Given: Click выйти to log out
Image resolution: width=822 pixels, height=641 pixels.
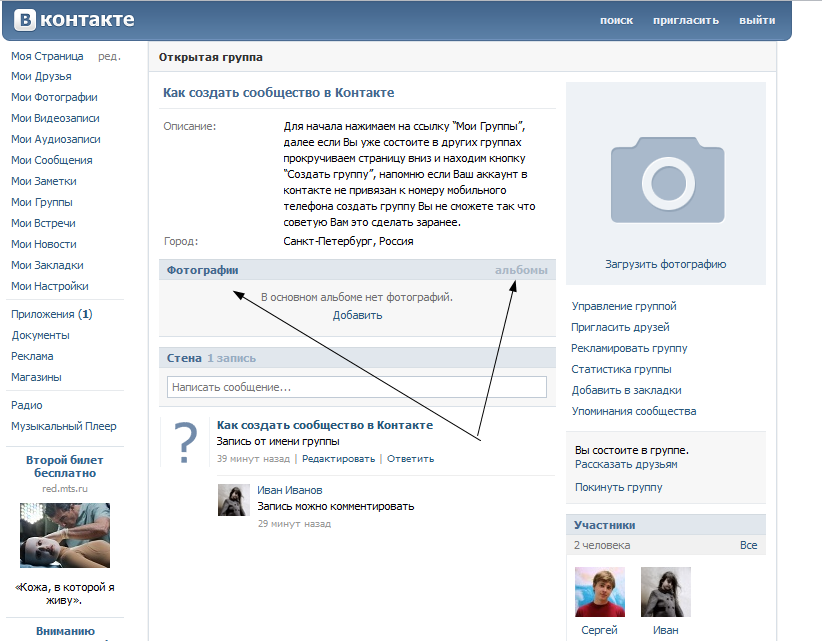Looking at the screenshot, I should click(757, 20).
